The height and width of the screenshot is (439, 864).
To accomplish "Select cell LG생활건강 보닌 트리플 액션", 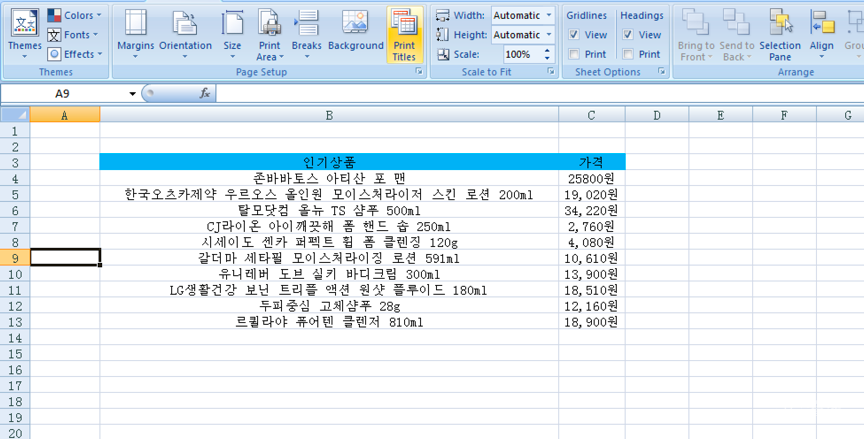I will (x=329, y=290).
